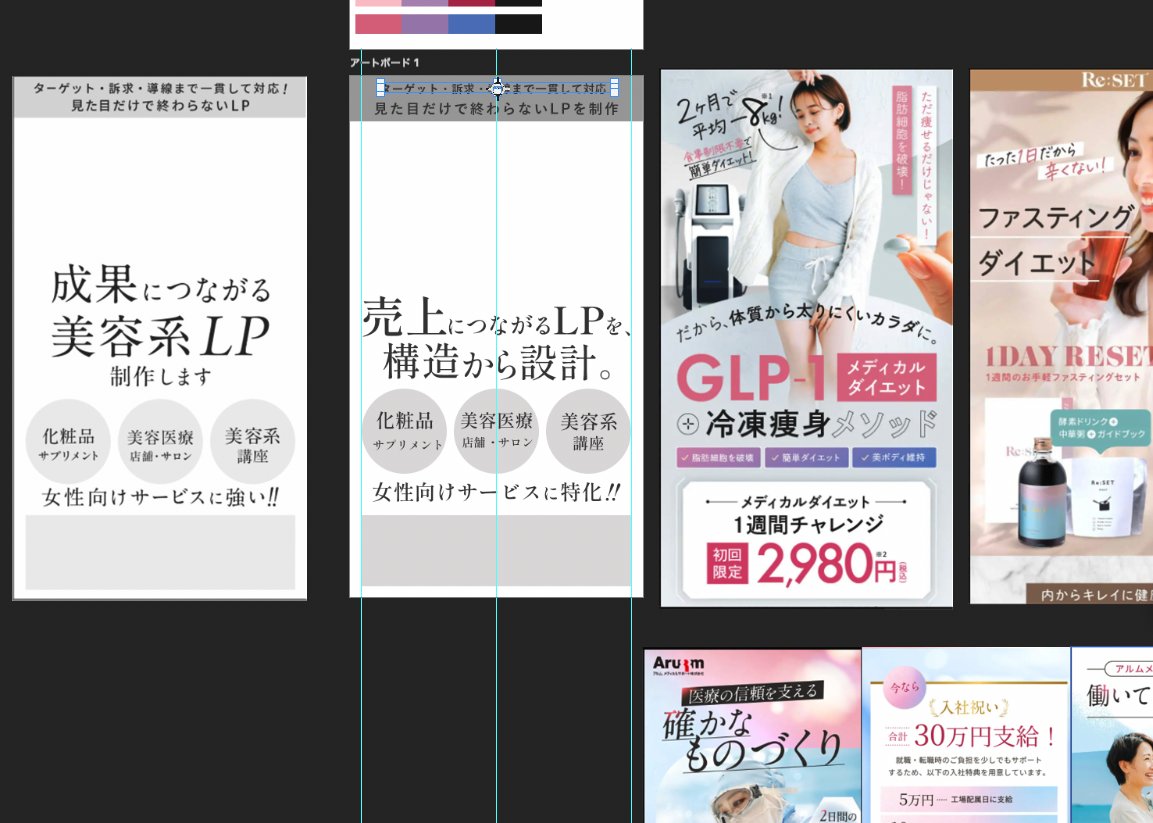Viewport: 1153px width, 823px height.
Task: Click the 1週間チャレンジ text
Action: [807, 524]
